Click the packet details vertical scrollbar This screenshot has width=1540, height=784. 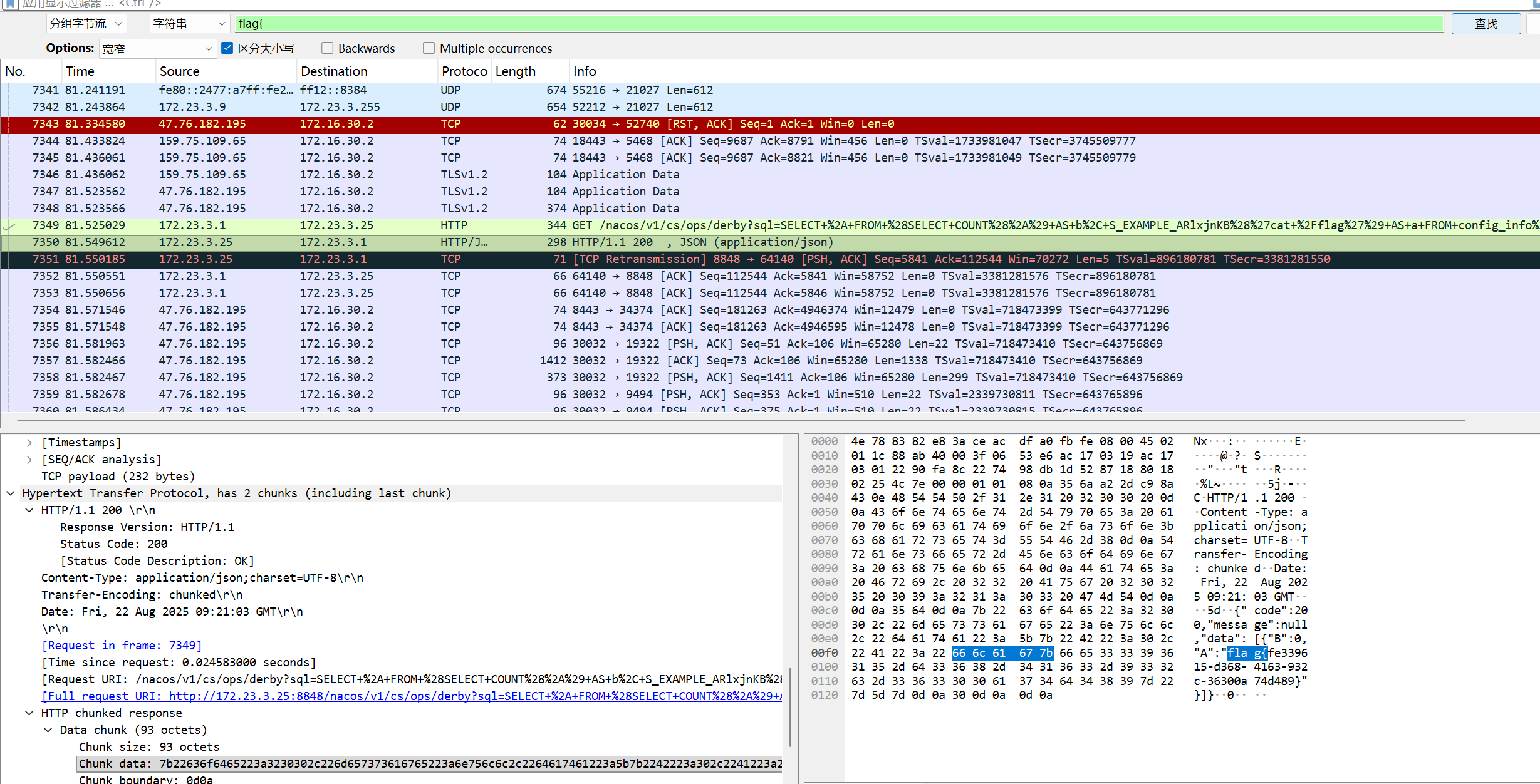tap(790, 708)
